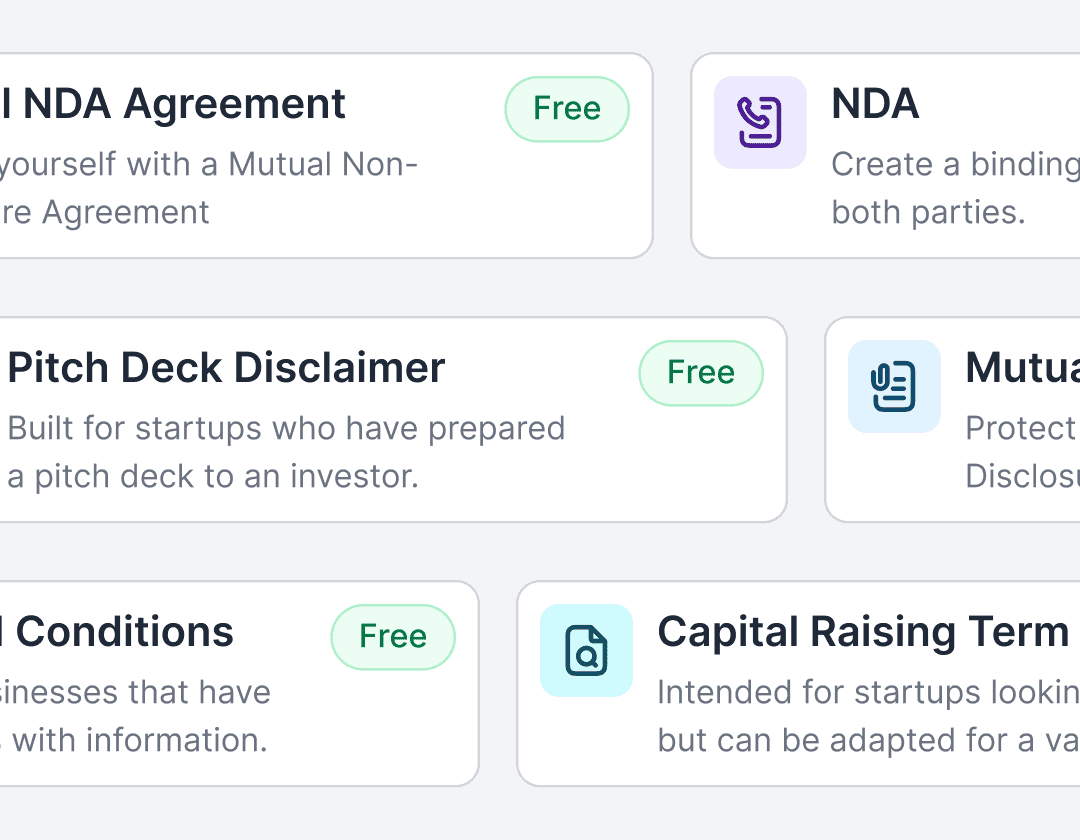This screenshot has height=840, width=1080.
Task: Open the Pitch Deck Disclaimer template
Action: (390, 420)
